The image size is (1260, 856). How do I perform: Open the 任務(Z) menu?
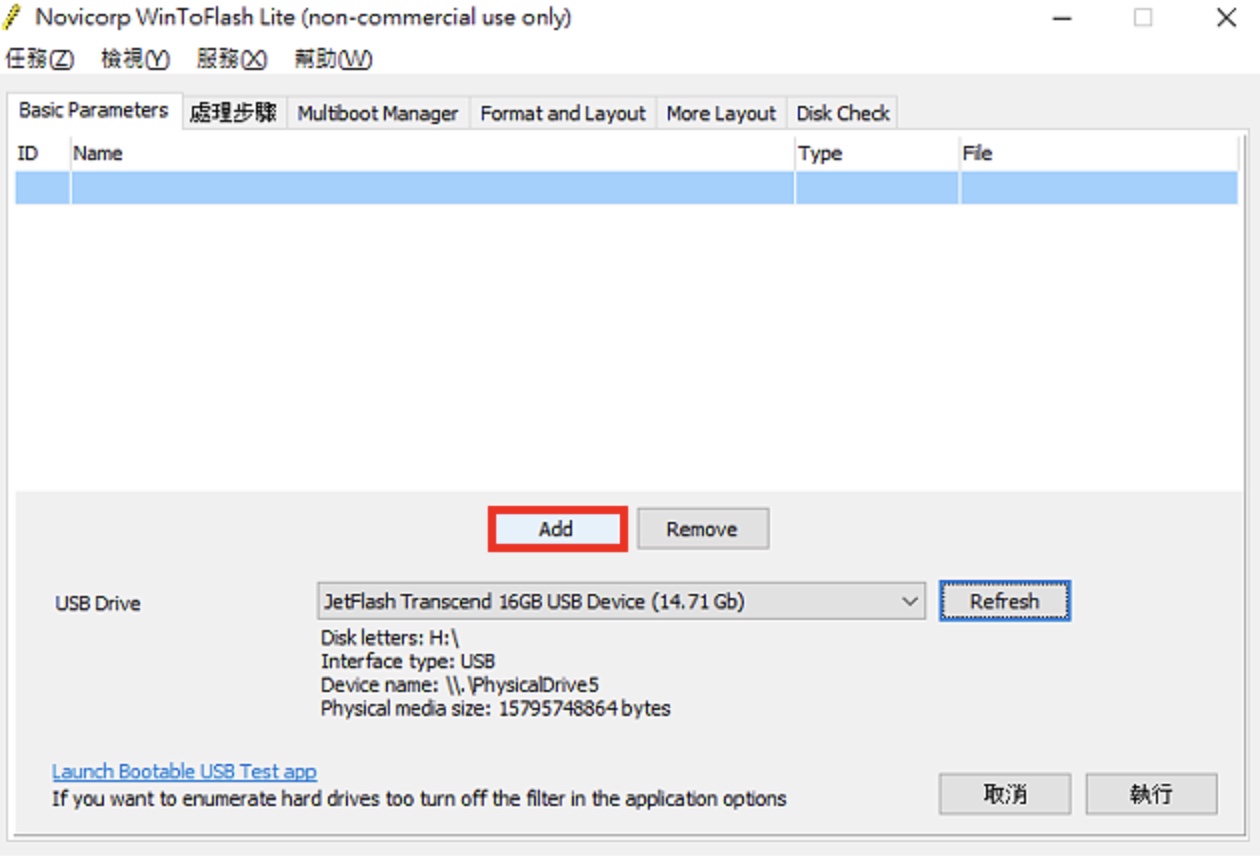[40, 59]
